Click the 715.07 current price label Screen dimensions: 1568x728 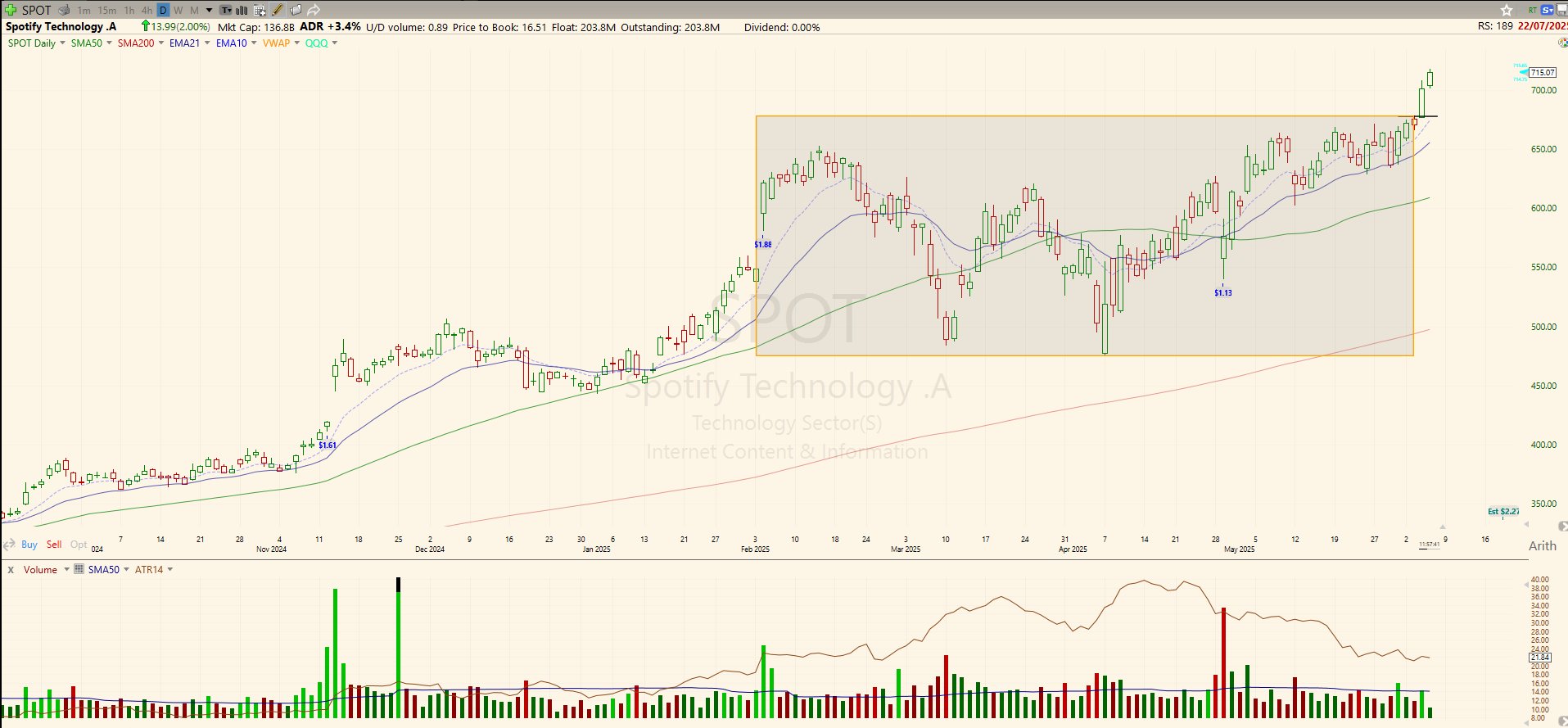(1543, 73)
